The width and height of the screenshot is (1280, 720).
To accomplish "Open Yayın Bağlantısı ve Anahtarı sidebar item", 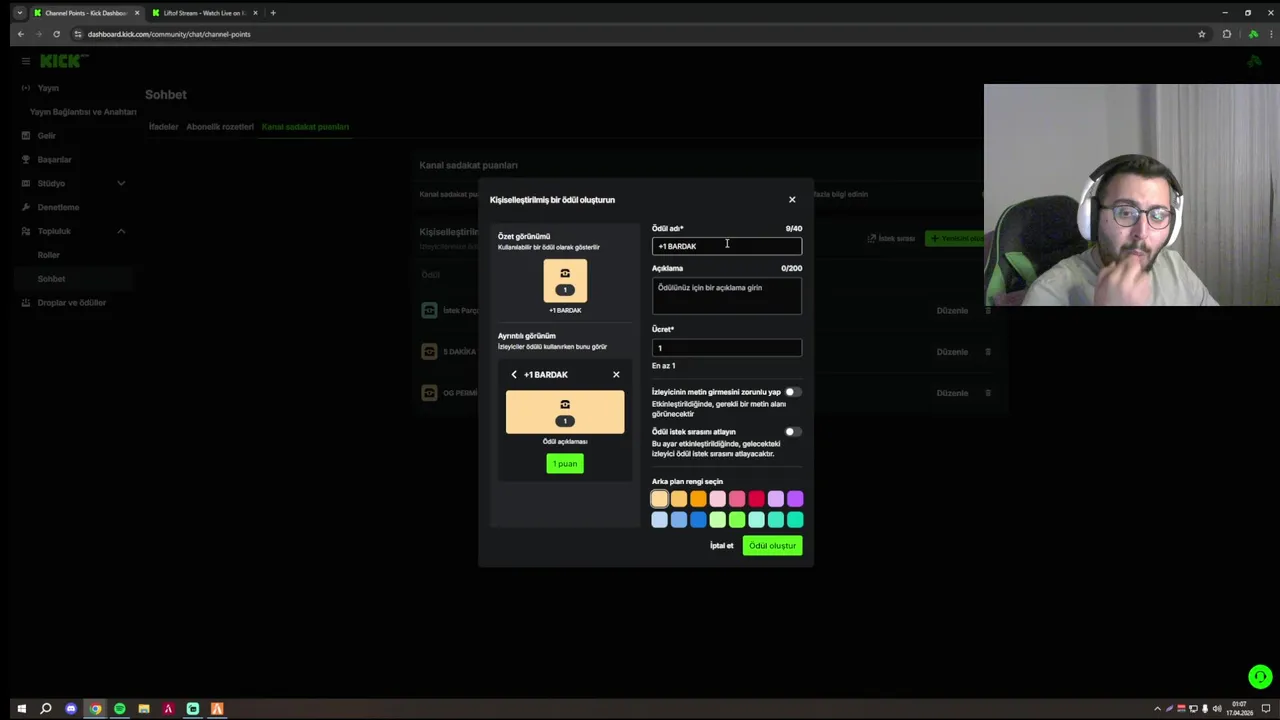I will coord(83,112).
